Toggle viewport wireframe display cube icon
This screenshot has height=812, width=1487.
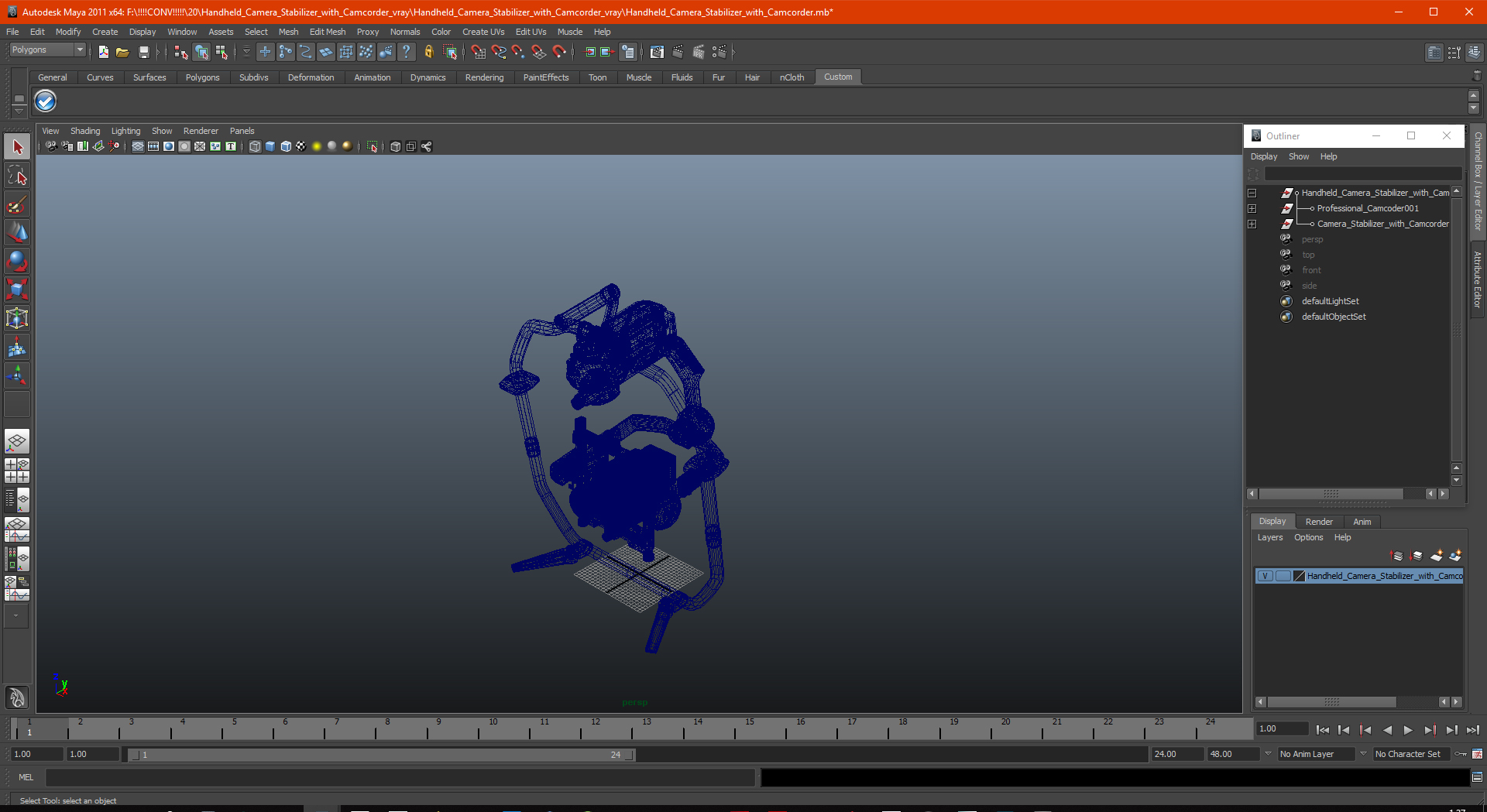coord(255,146)
